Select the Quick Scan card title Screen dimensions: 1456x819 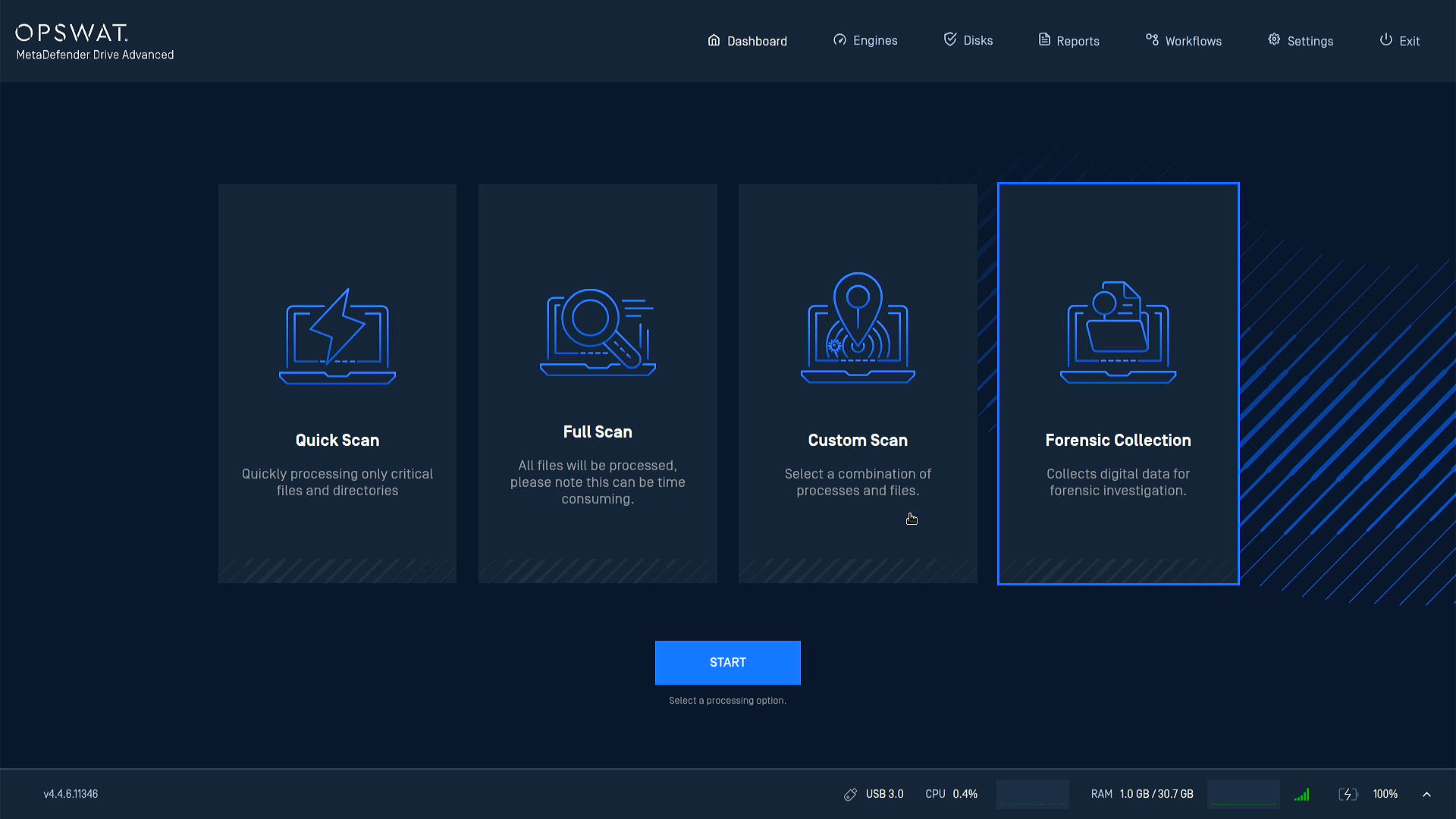click(x=337, y=441)
